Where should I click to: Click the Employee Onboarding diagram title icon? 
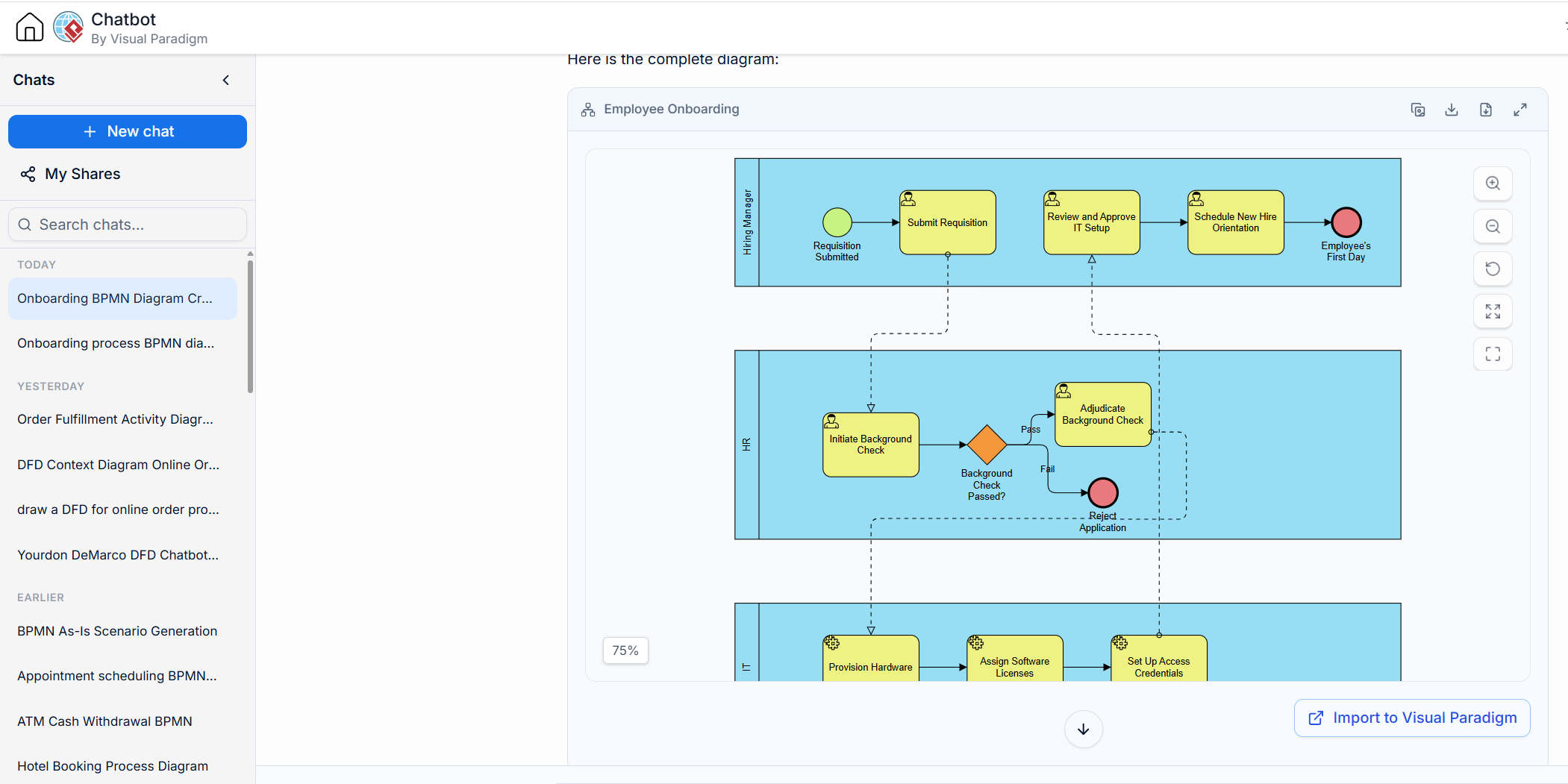588,110
